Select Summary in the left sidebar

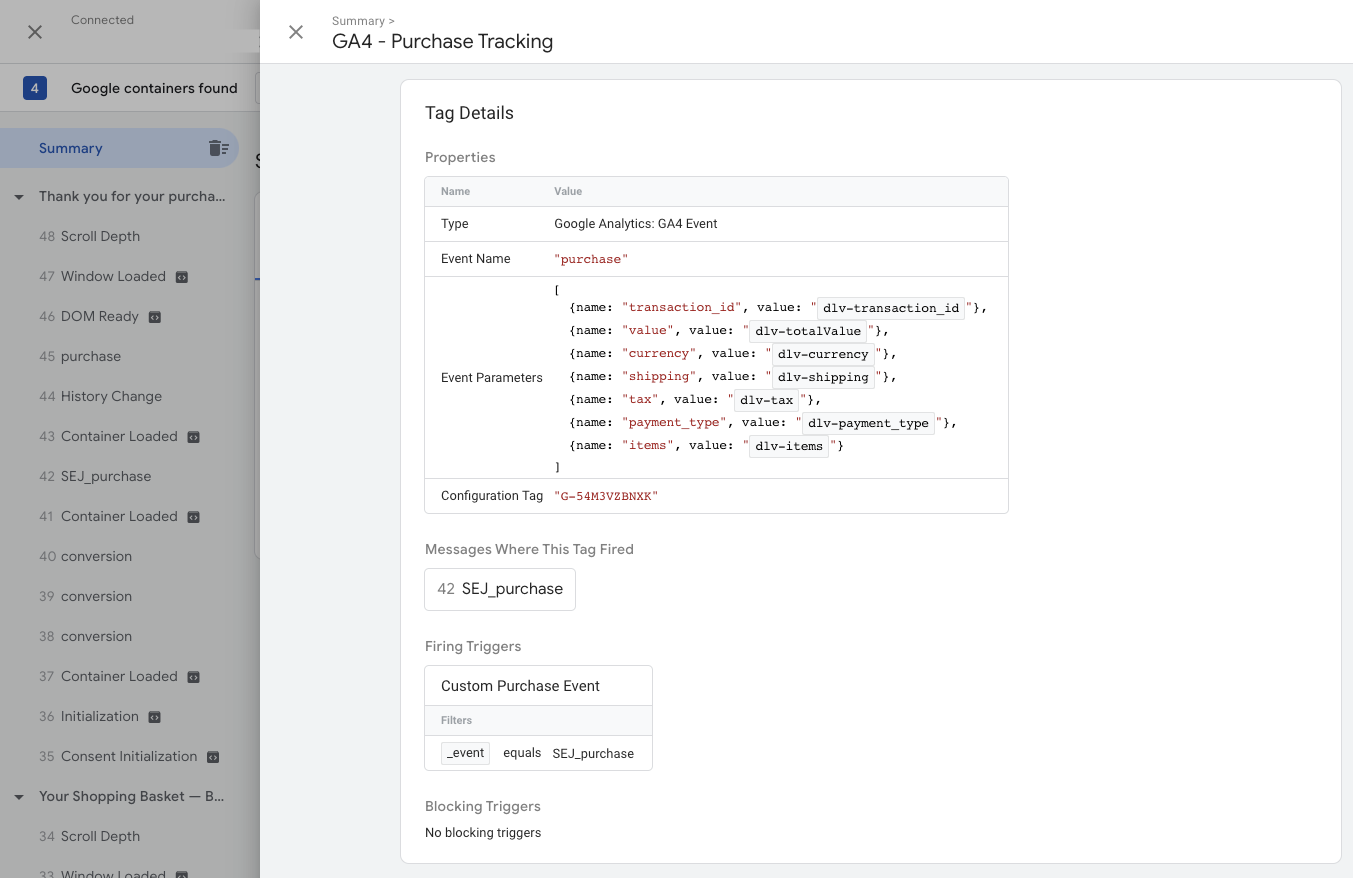pos(71,147)
